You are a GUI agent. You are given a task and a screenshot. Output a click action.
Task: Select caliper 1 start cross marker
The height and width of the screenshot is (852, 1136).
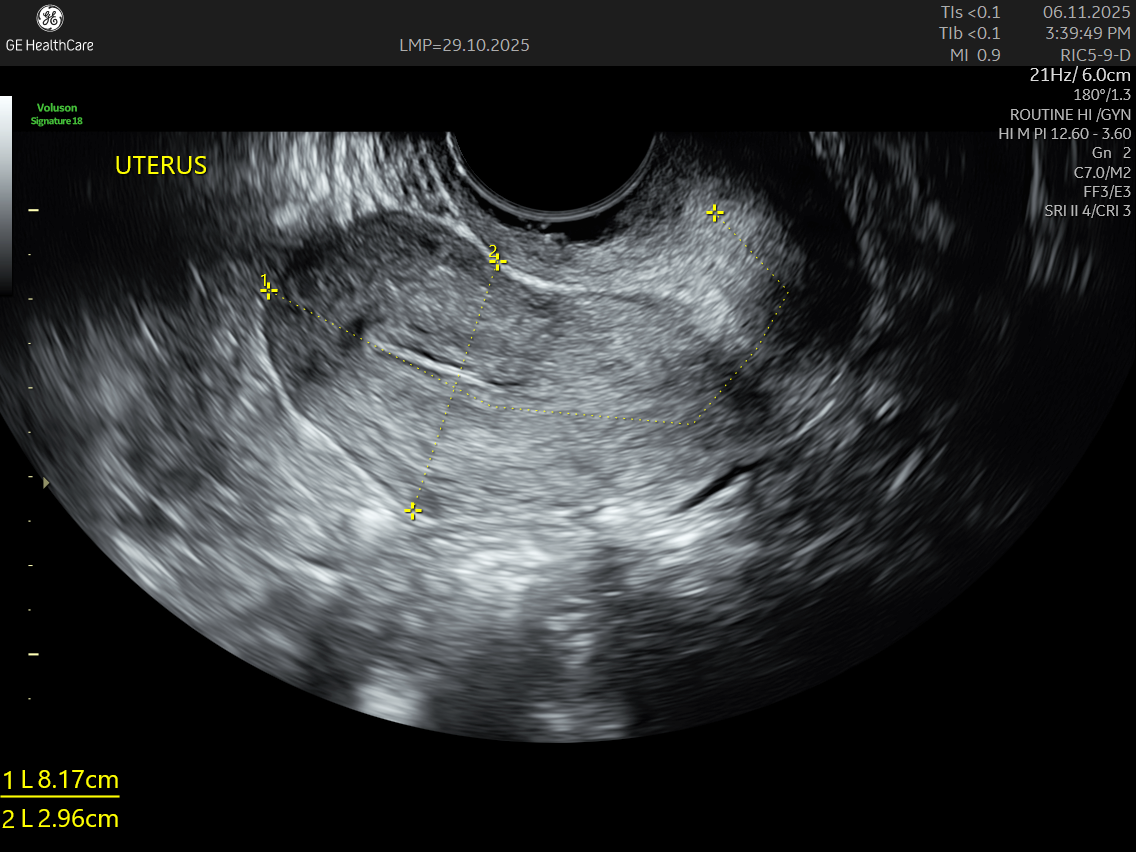point(268,290)
